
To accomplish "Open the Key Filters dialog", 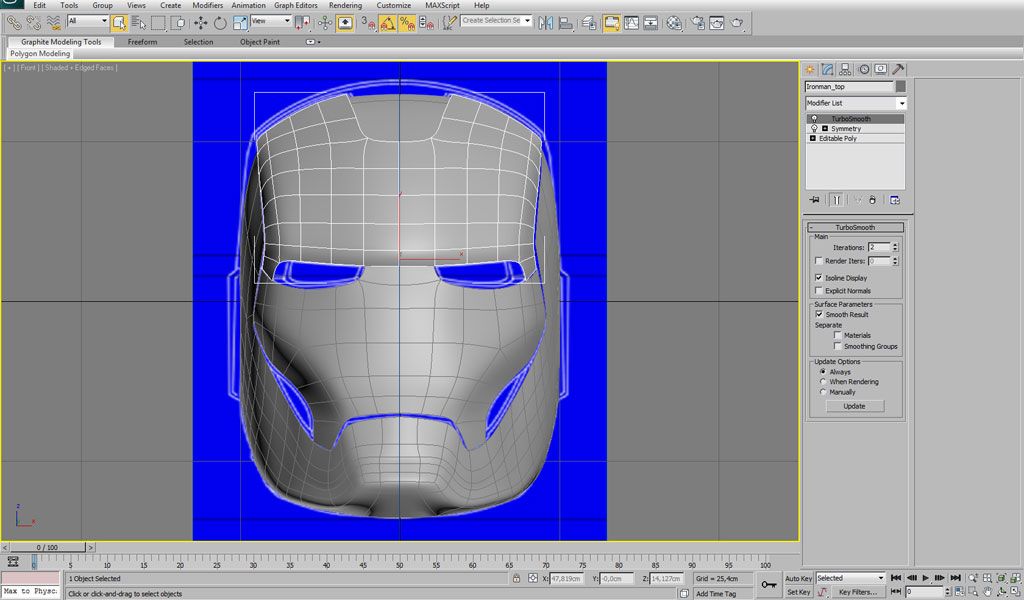I will 857,592.
